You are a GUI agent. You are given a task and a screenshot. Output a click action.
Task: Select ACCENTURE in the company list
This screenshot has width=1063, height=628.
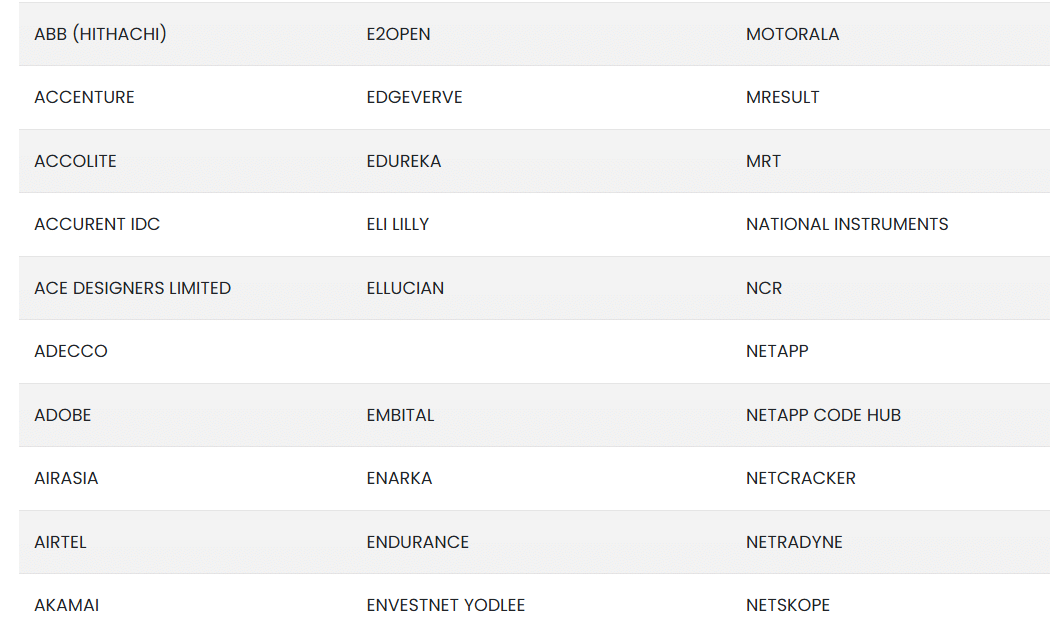[84, 97]
